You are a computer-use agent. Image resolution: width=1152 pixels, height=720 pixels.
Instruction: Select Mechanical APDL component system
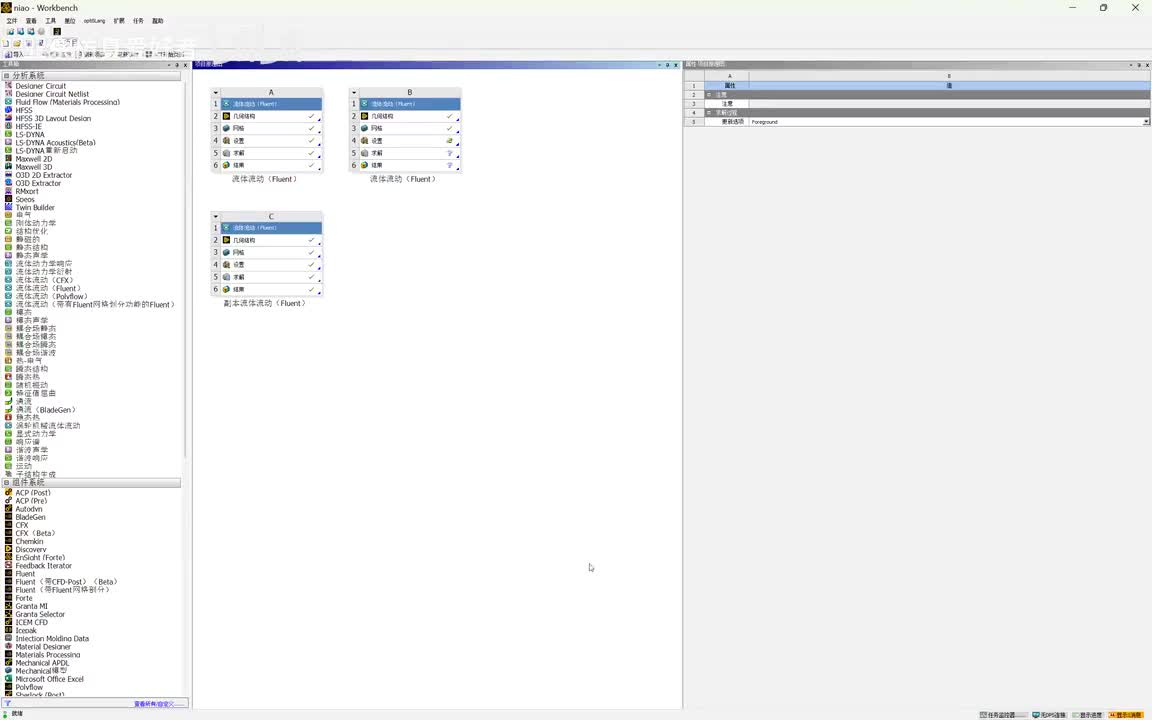[43, 663]
